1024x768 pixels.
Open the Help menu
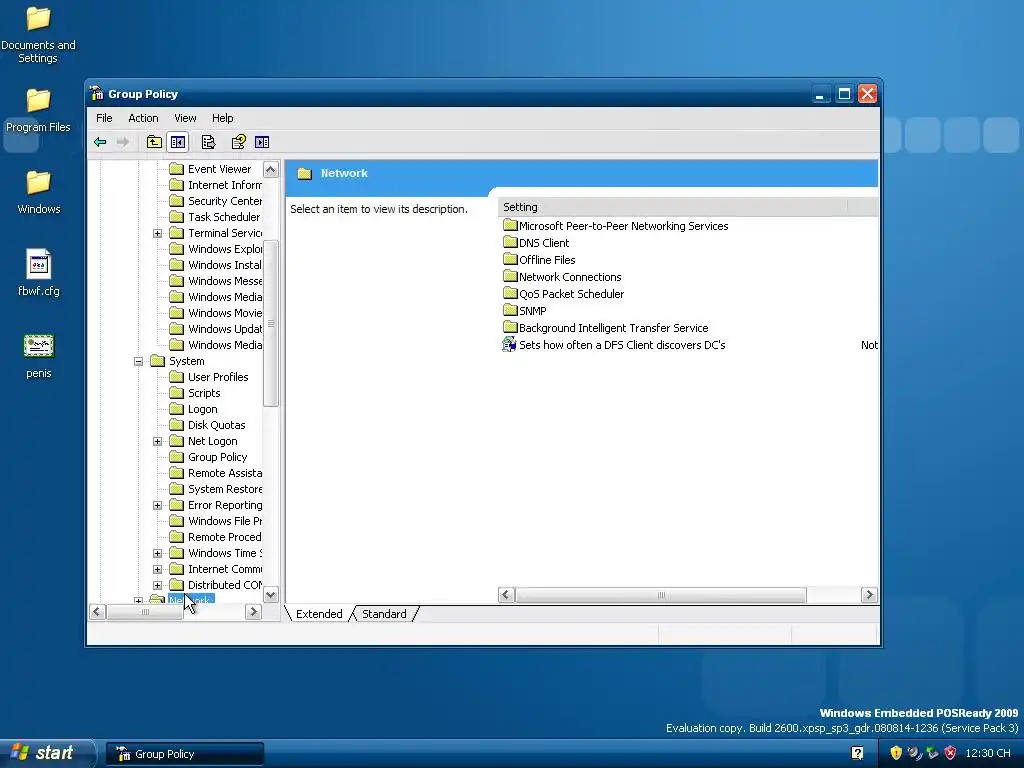223,118
